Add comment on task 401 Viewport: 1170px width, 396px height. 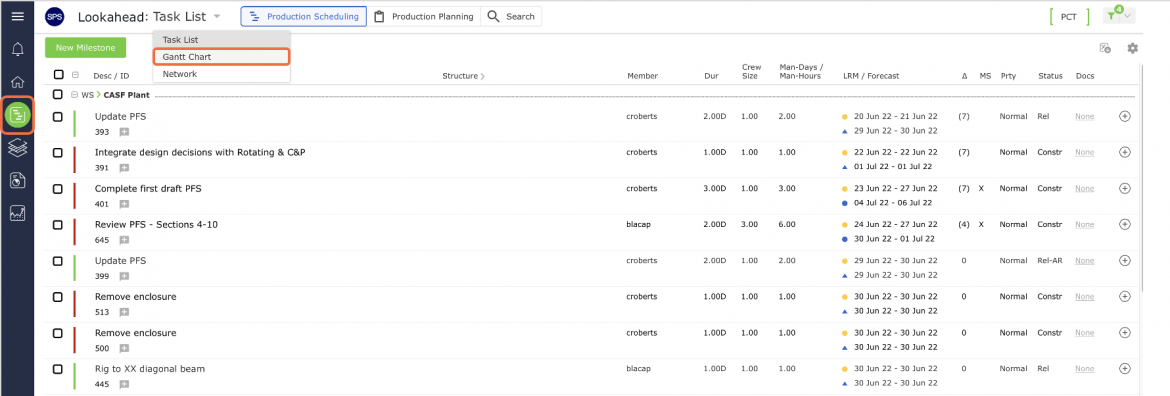[x=124, y=204]
